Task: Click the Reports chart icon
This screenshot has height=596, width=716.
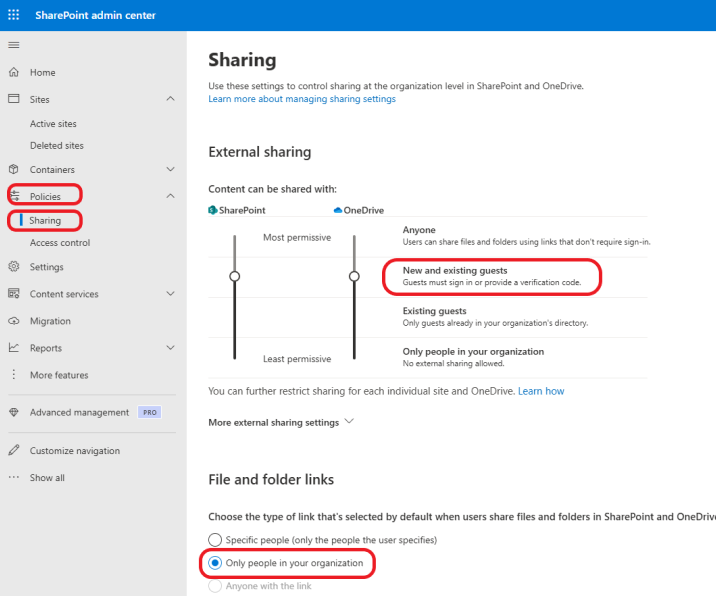Action: pyautogui.click(x=14, y=348)
